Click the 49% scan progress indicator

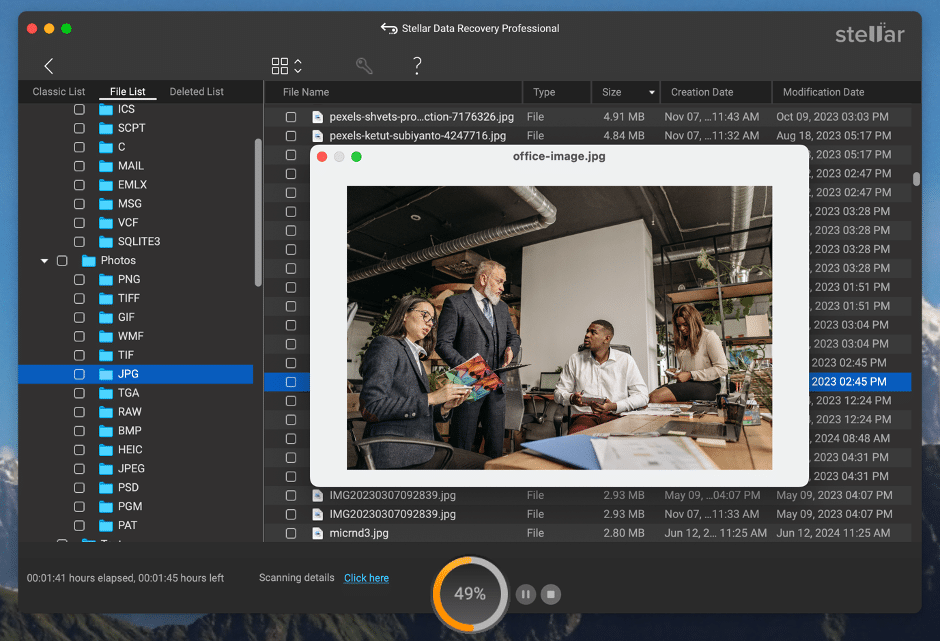click(469, 594)
